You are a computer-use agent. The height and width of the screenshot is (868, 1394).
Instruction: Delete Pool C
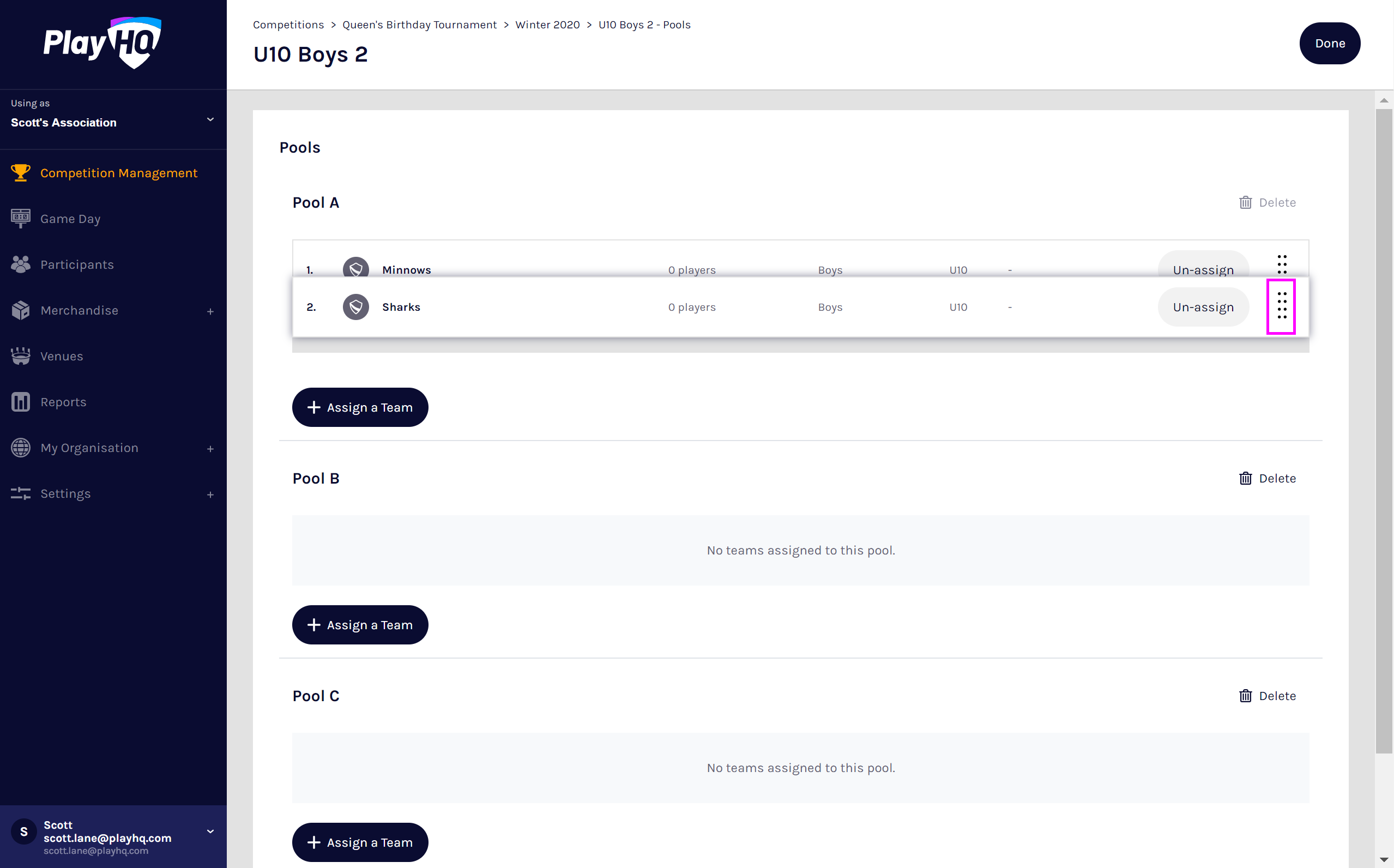pyautogui.click(x=1267, y=696)
